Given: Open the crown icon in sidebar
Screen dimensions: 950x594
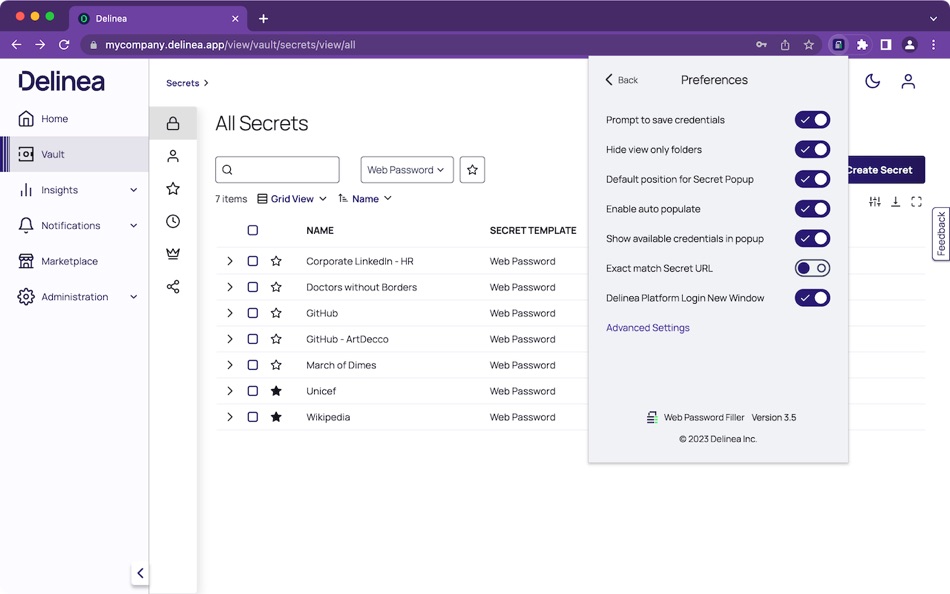Looking at the screenshot, I should tap(173, 253).
